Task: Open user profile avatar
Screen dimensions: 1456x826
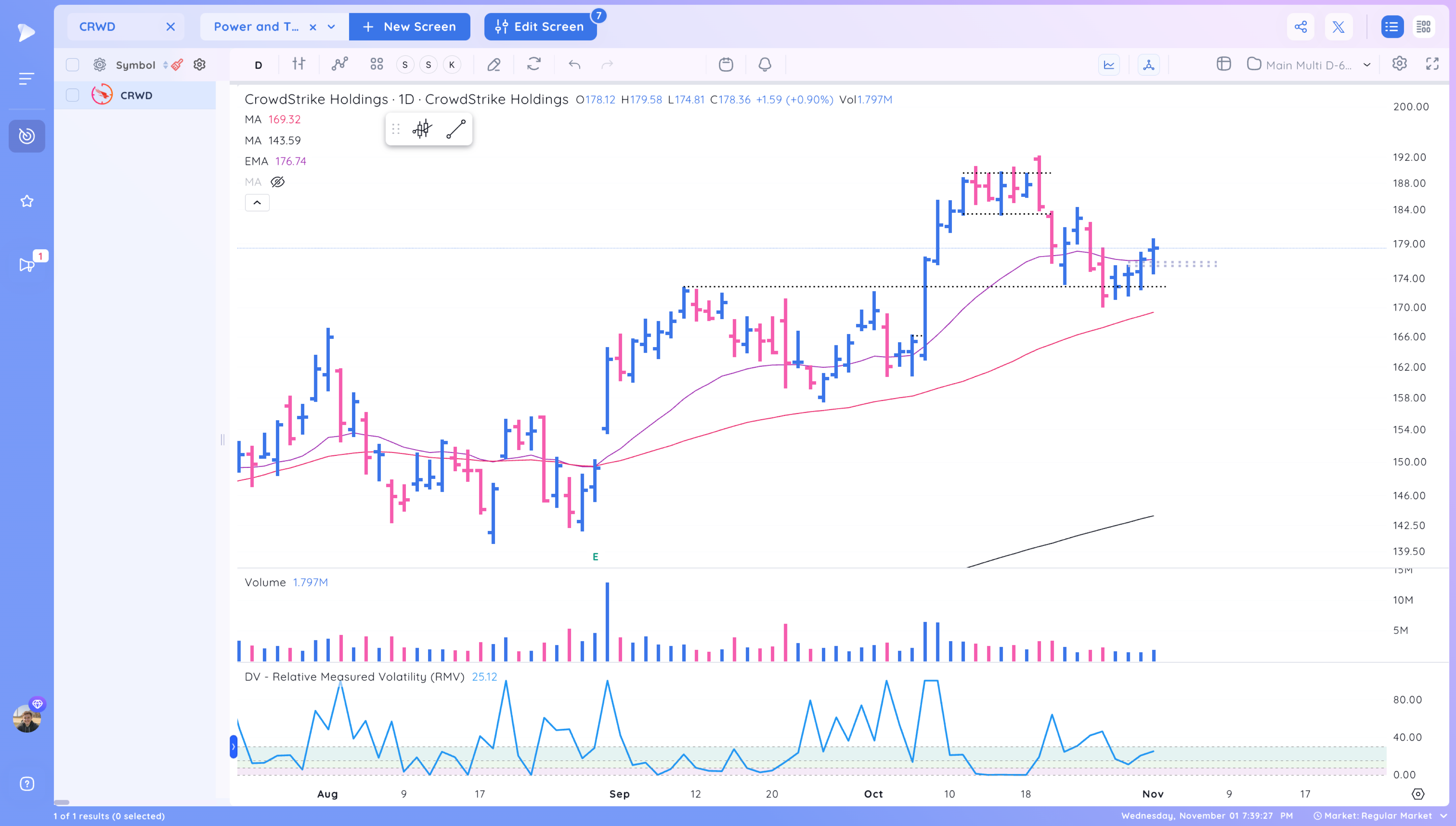Action: tap(27, 719)
